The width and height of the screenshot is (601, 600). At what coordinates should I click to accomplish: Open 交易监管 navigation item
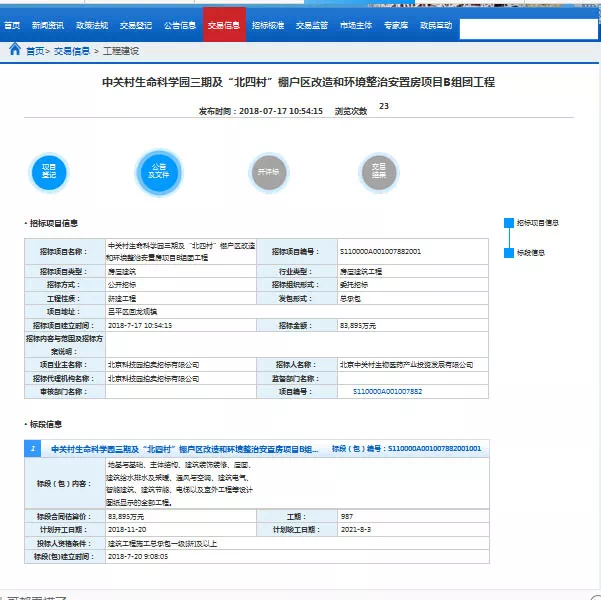[312, 25]
